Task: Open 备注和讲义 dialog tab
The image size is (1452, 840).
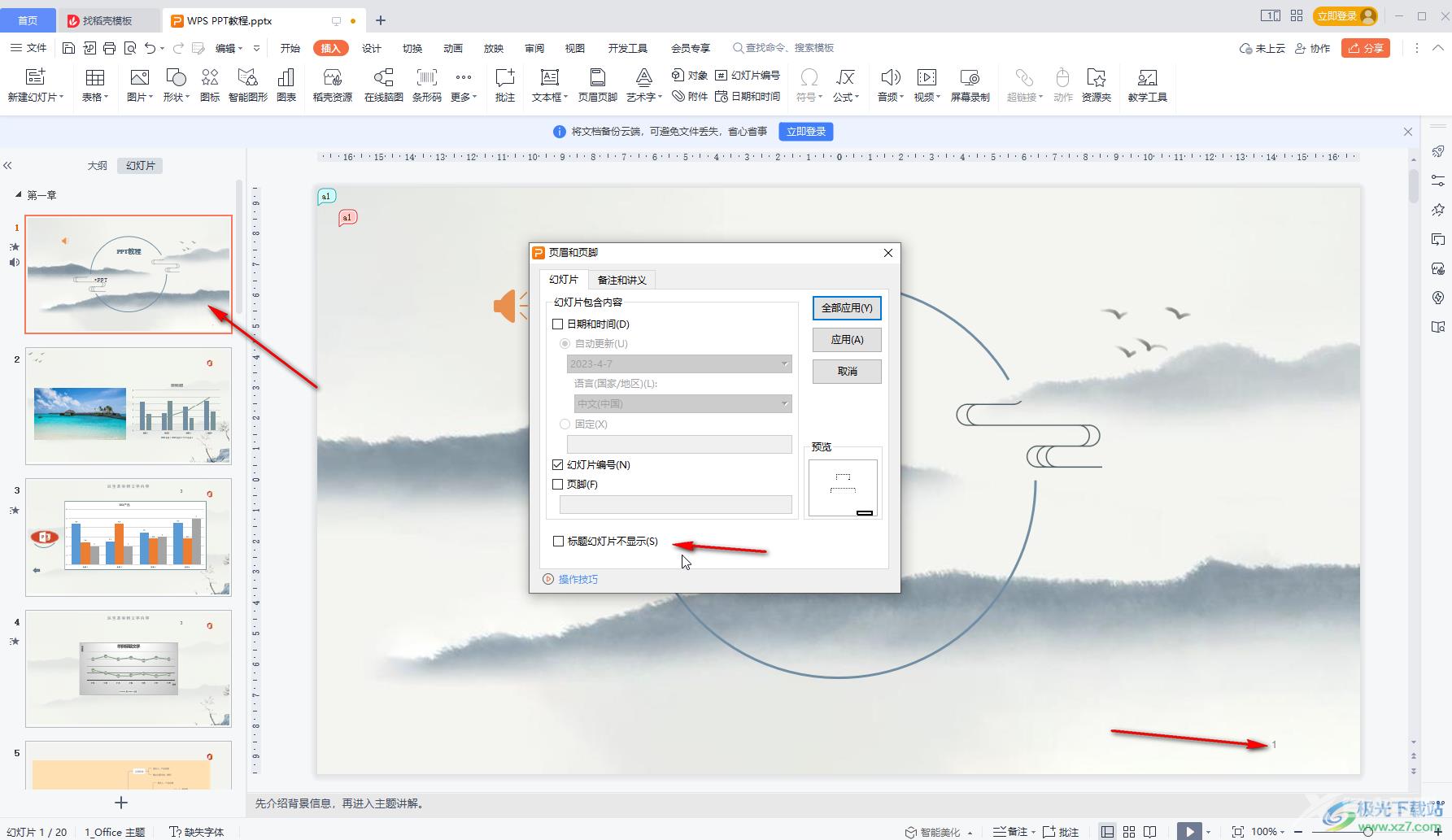Action: [x=621, y=280]
